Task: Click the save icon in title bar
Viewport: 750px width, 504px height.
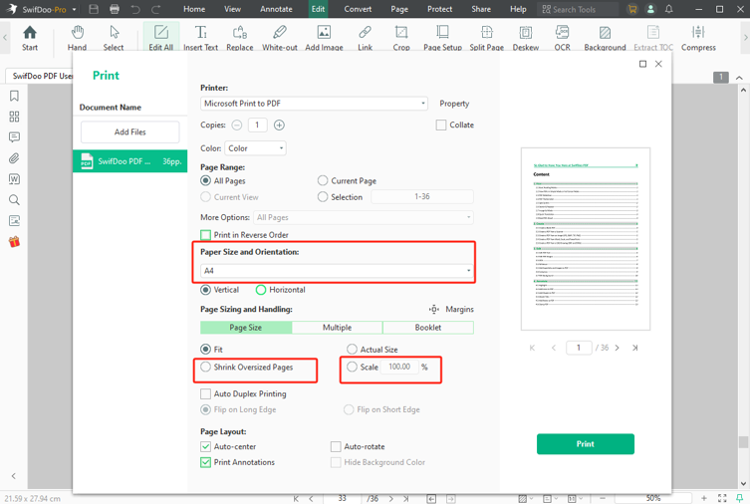Action: 94,9
